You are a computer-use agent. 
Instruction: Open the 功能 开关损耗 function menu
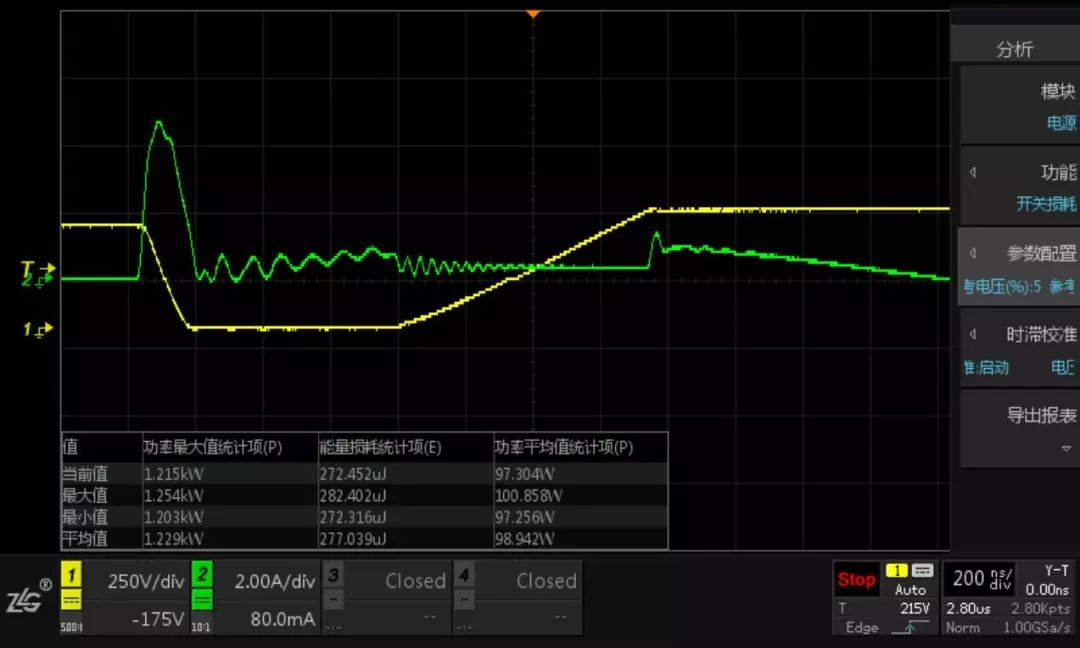point(1020,187)
